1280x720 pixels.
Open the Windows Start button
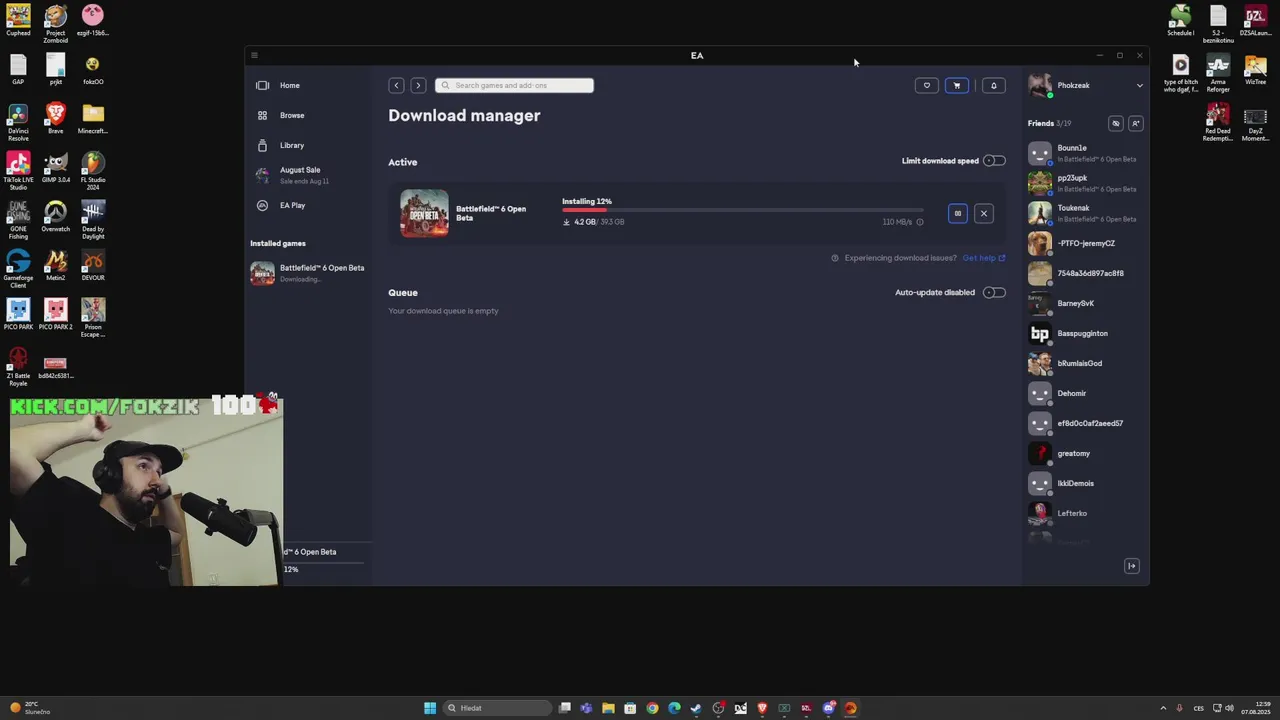tap(430, 708)
